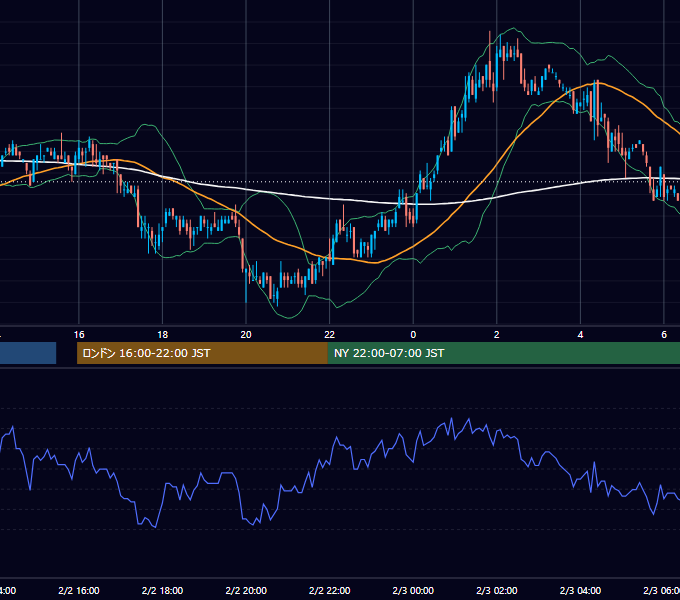
Task: Click the NY 22:00-07:00 JST session bar
Action: click(x=503, y=353)
